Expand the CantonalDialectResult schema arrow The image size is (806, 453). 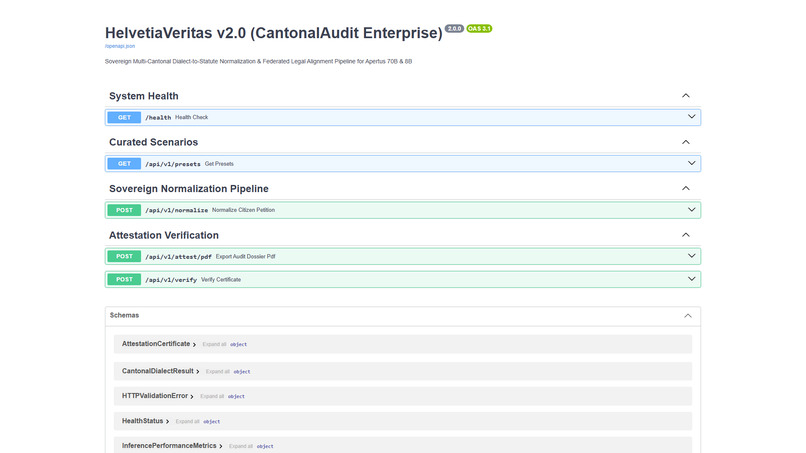198,371
